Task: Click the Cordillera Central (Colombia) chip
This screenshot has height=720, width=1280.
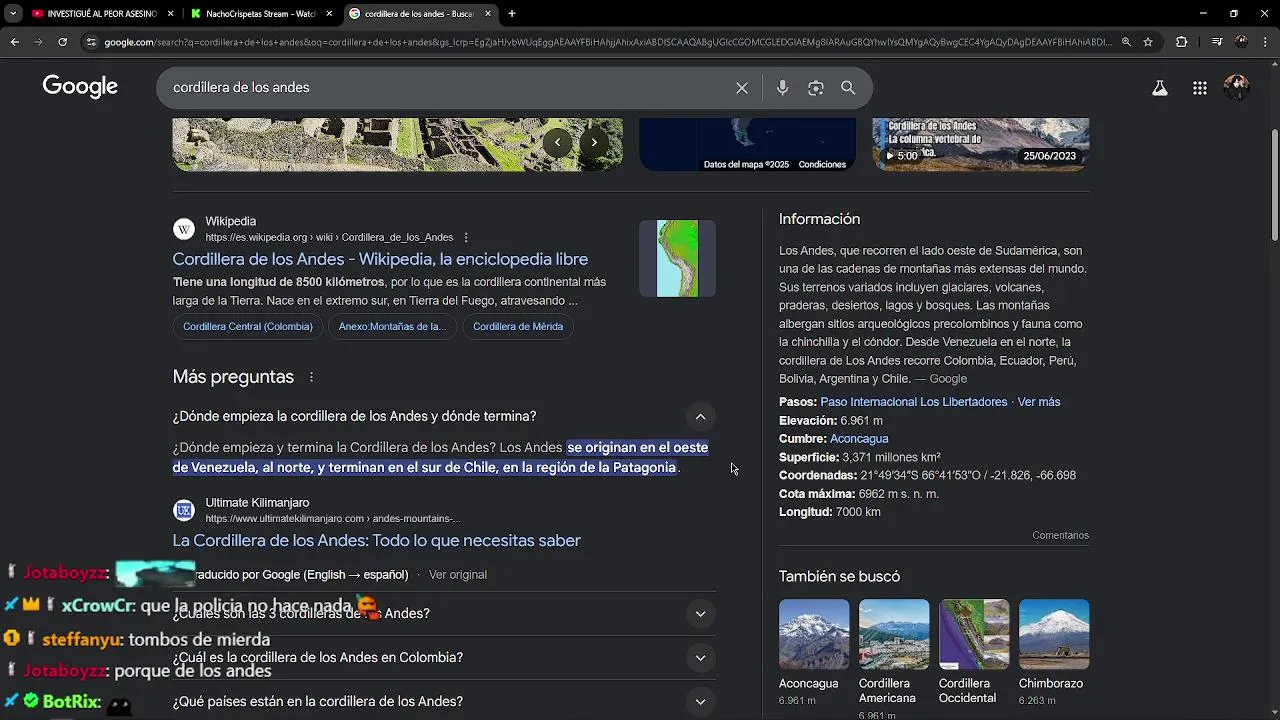Action: pyautogui.click(x=248, y=326)
